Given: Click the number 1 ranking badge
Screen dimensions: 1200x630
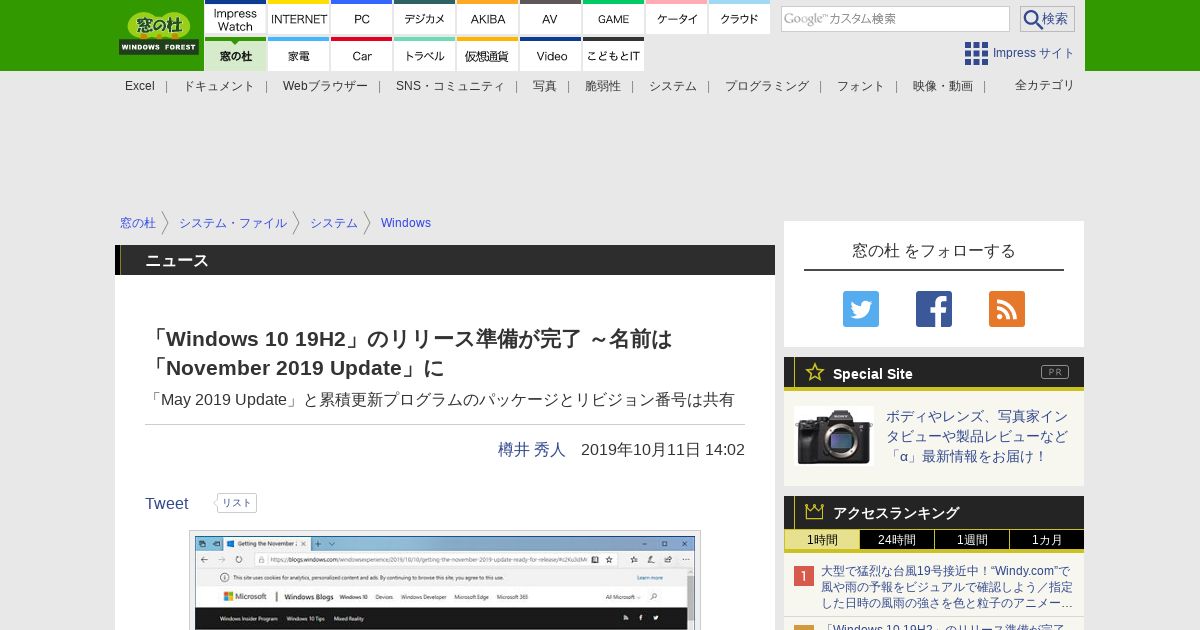Looking at the screenshot, I should [x=804, y=576].
